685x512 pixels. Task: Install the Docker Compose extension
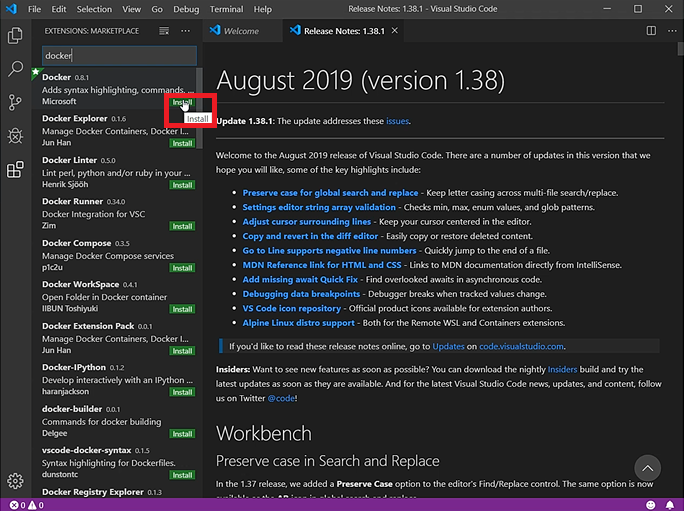[x=182, y=268]
